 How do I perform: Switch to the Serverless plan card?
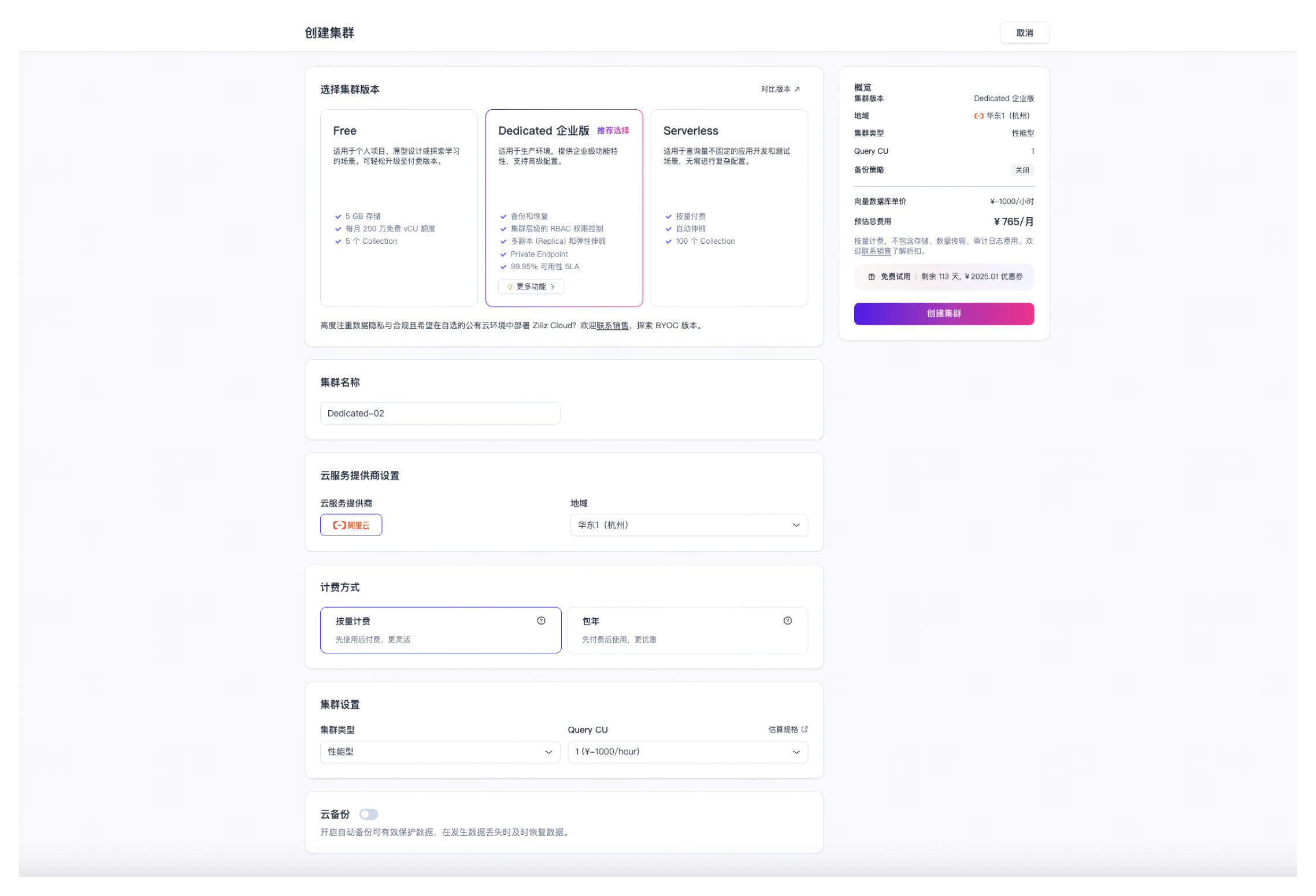tap(729, 208)
